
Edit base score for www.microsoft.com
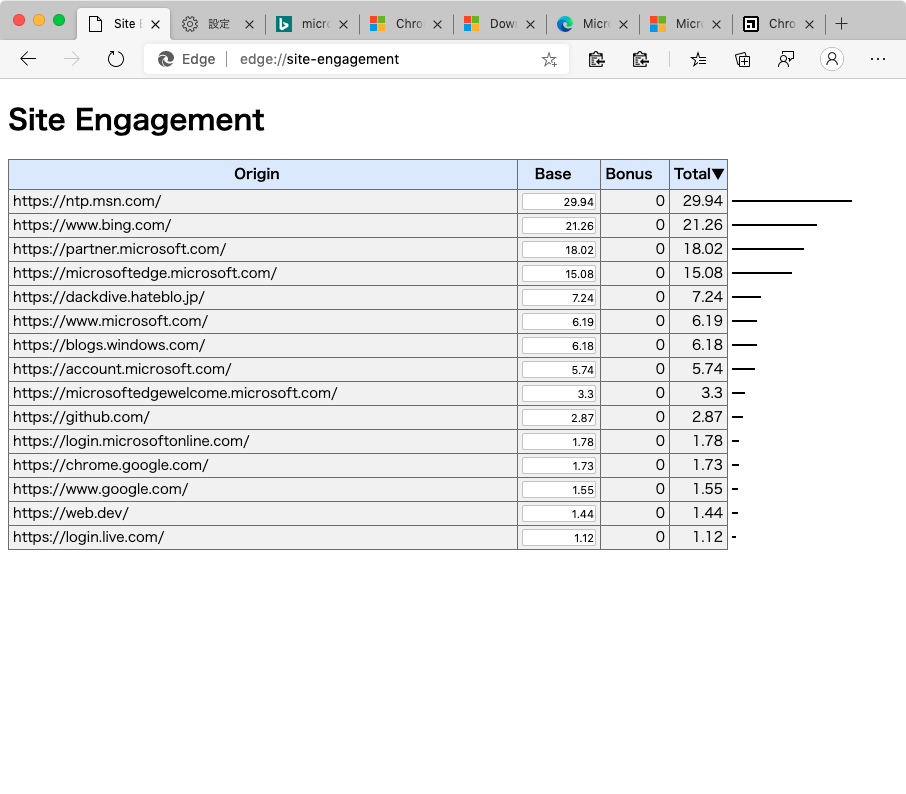[559, 321]
